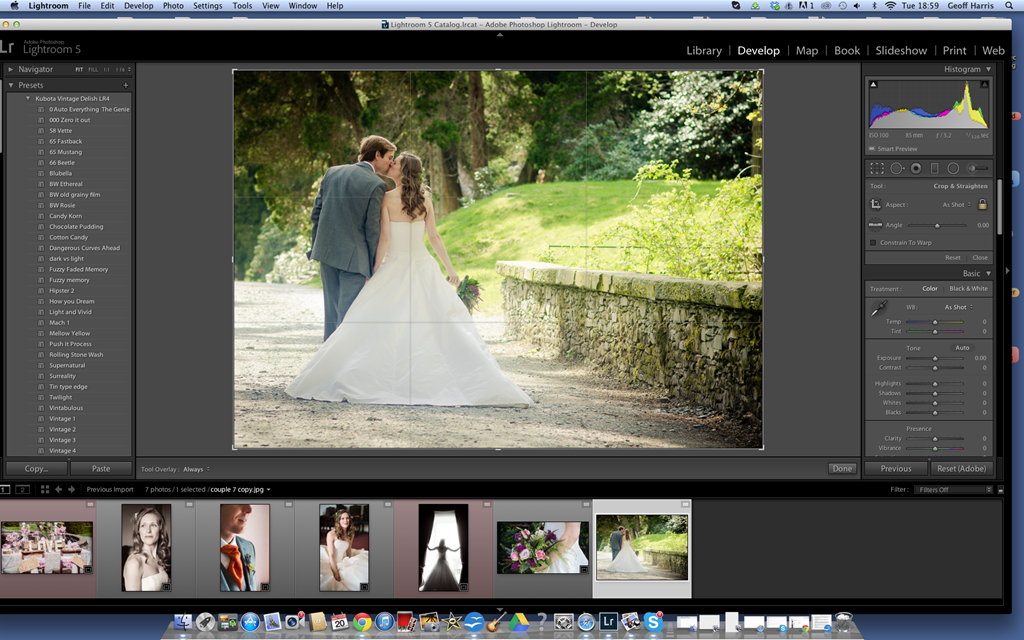1024x640 pixels.
Task: Choose the Graduated Filter tool
Action: point(934,168)
